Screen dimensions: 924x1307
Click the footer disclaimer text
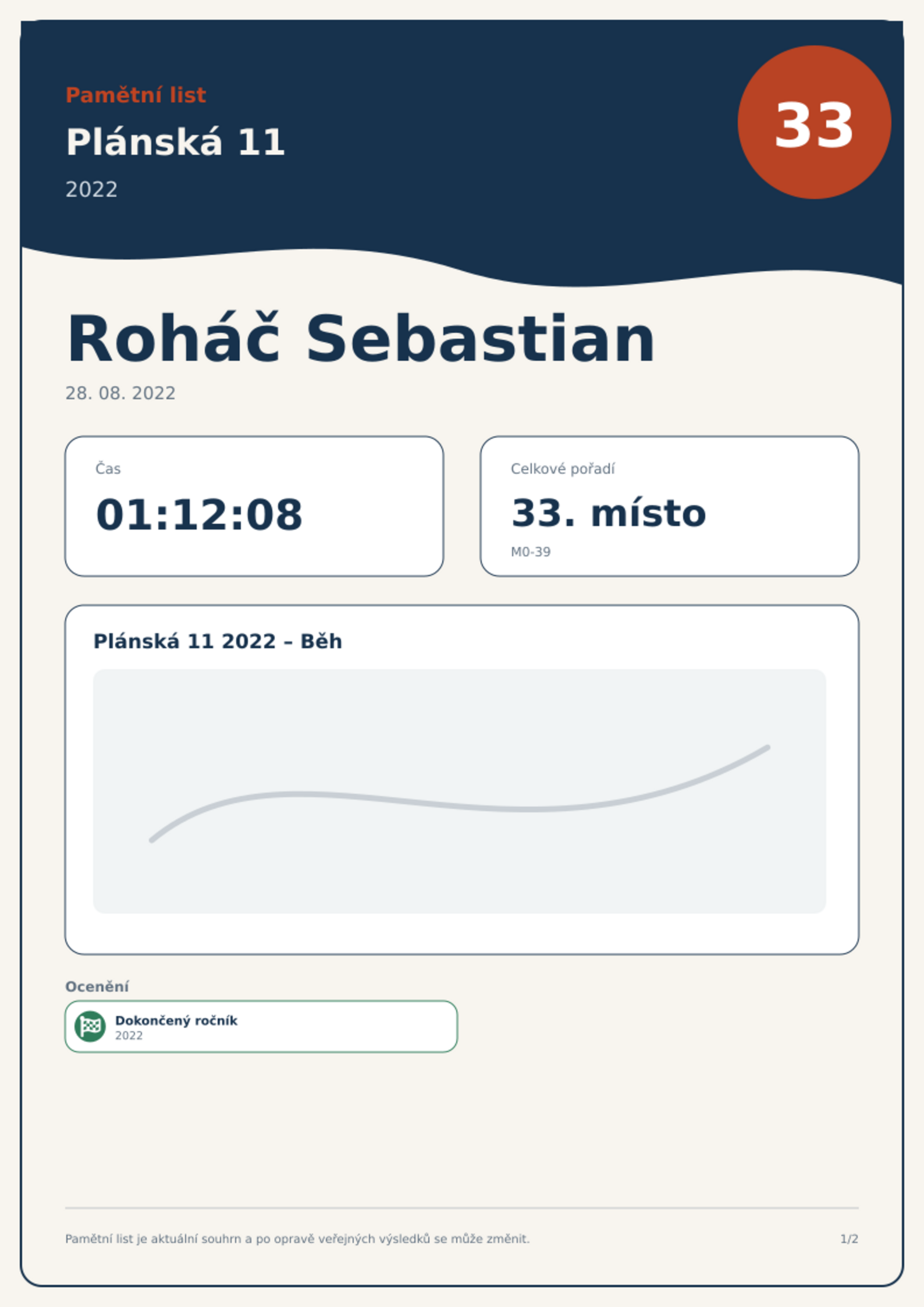297,1238
